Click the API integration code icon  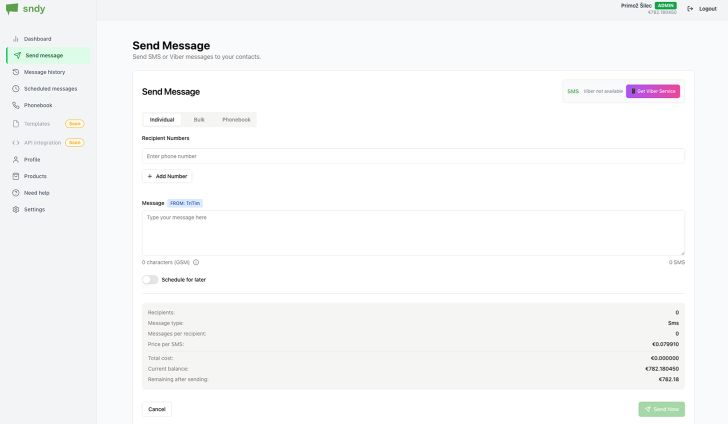point(16,143)
